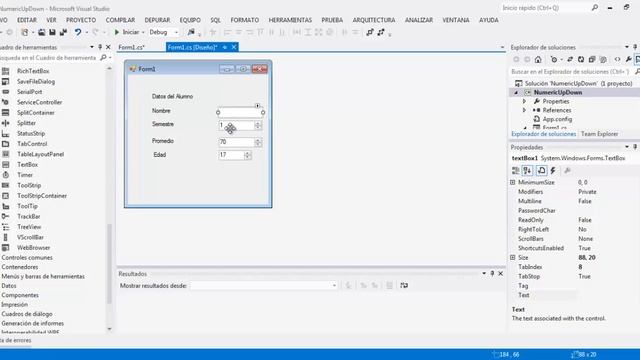Start debugging with the green Iniciar arrow
This screenshot has width=640, height=360.
(117, 32)
